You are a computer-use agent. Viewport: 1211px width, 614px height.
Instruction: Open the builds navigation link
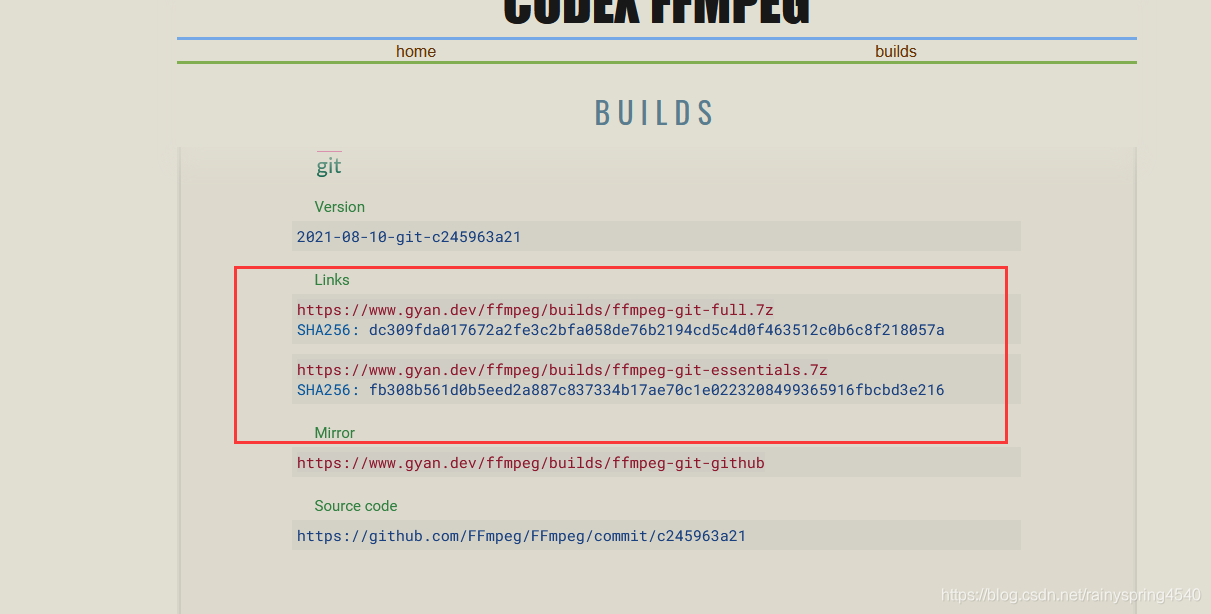coord(895,51)
